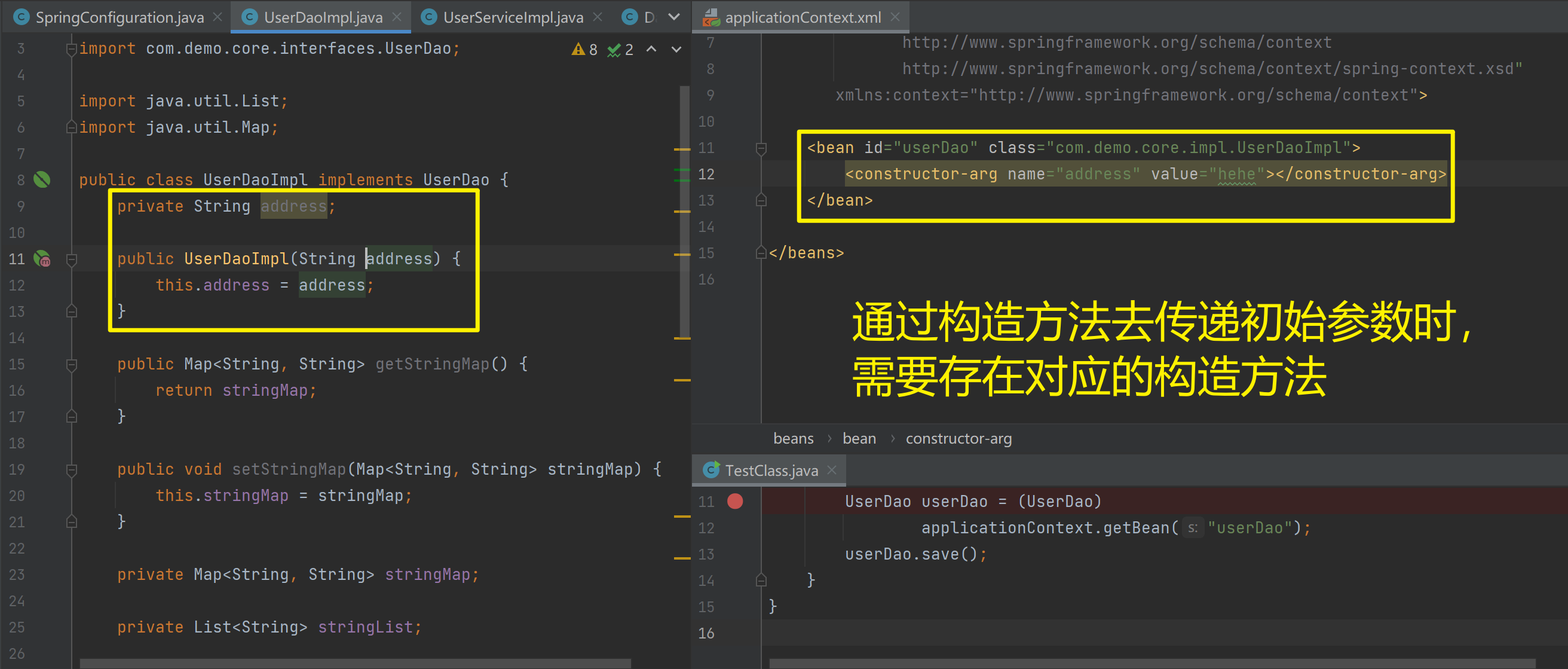Close the SpringConfiguration.java tab
The image size is (1568, 669).
click(218, 17)
